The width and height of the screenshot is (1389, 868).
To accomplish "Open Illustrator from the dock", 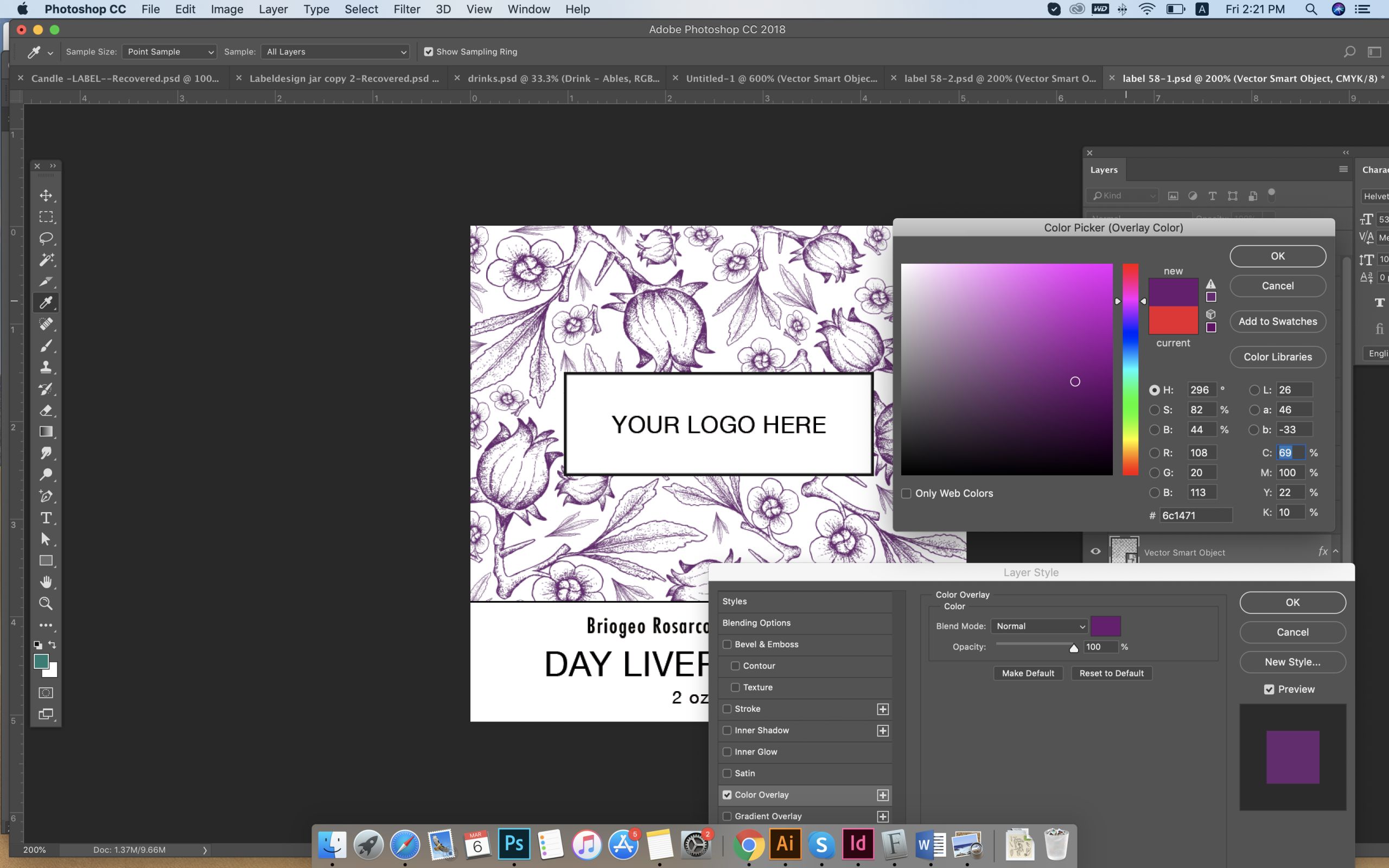I will 785,844.
